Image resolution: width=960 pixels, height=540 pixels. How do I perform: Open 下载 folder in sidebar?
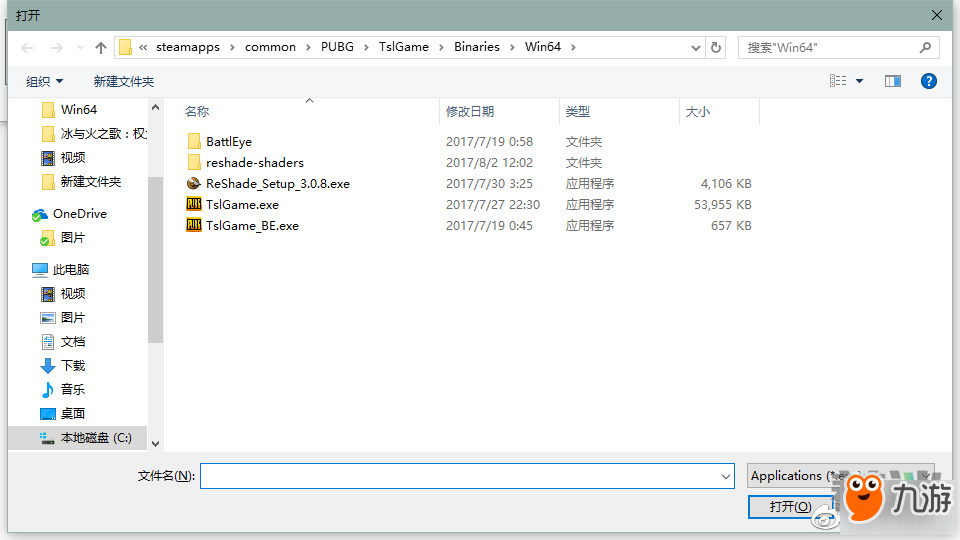63,366
